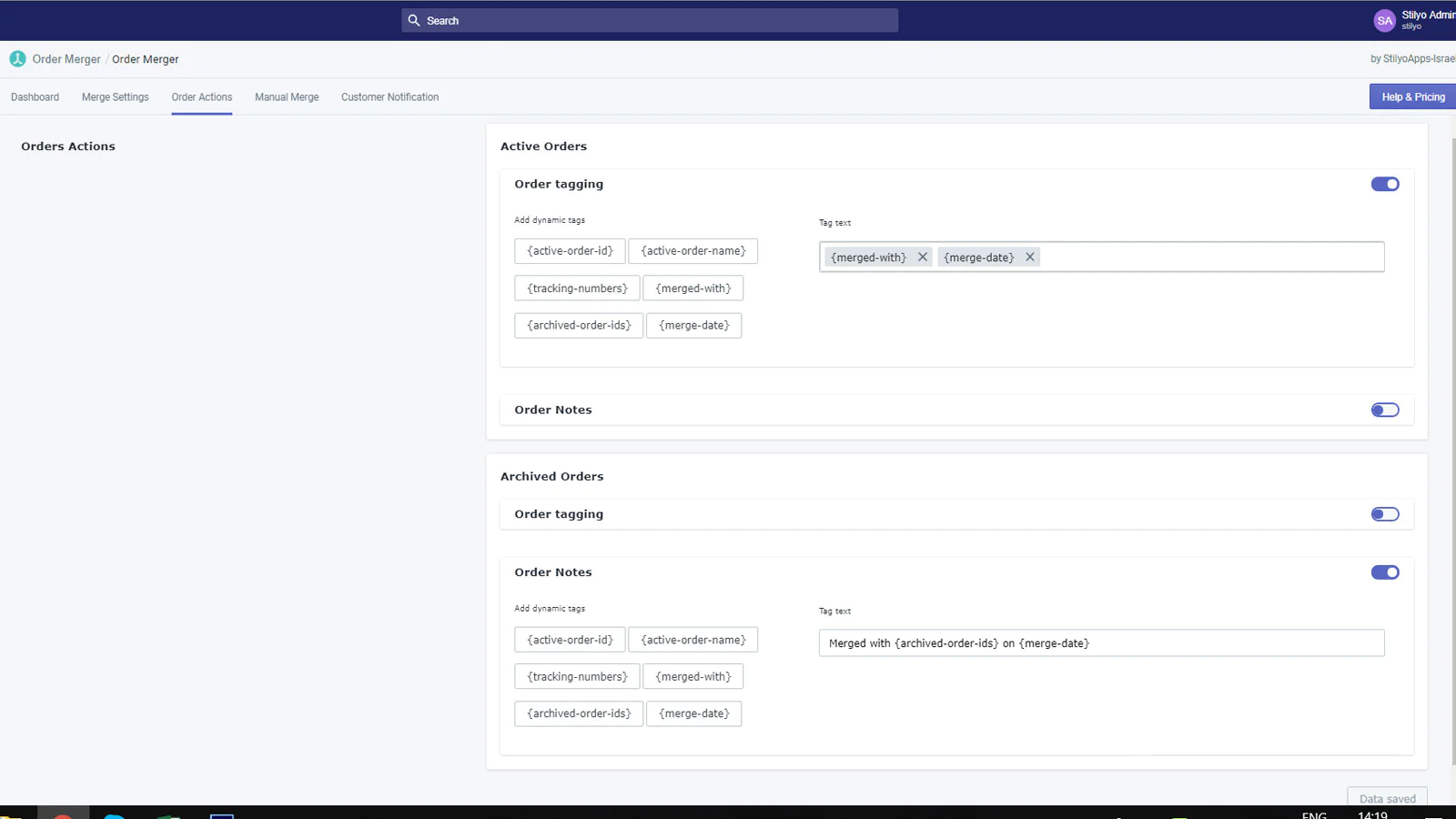The height and width of the screenshot is (819, 1456).
Task: Go to Manual Merge tab
Action: [x=287, y=97]
